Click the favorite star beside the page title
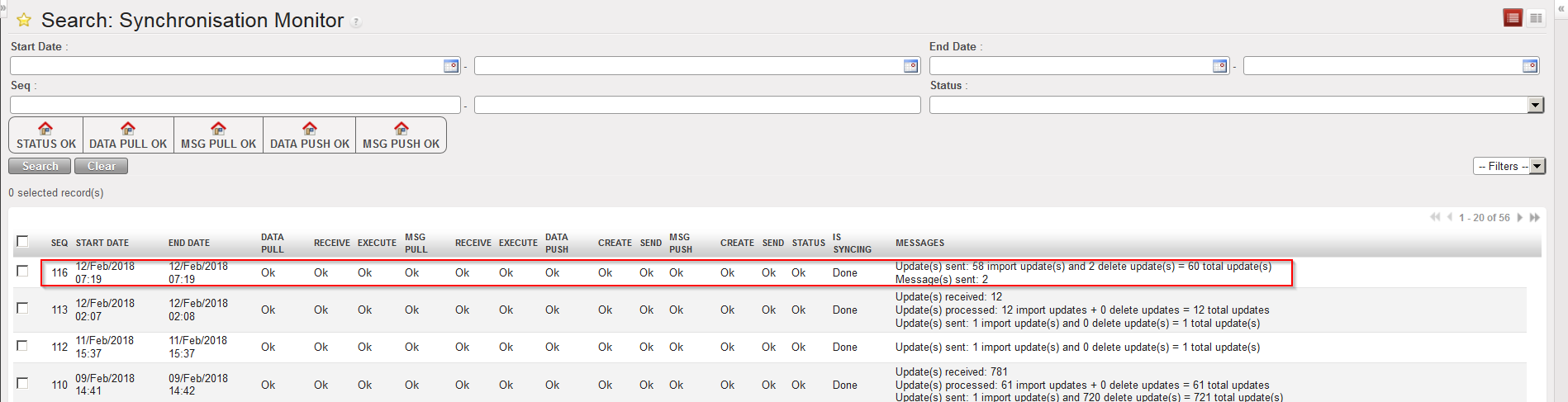 tap(24, 21)
